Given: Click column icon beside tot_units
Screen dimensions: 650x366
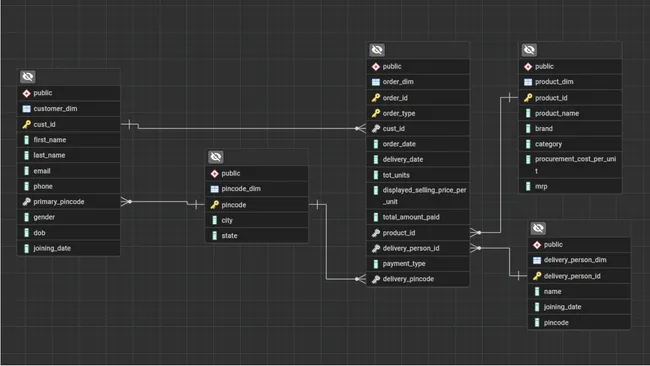Looking at the screenshot, I should (376, 175).
